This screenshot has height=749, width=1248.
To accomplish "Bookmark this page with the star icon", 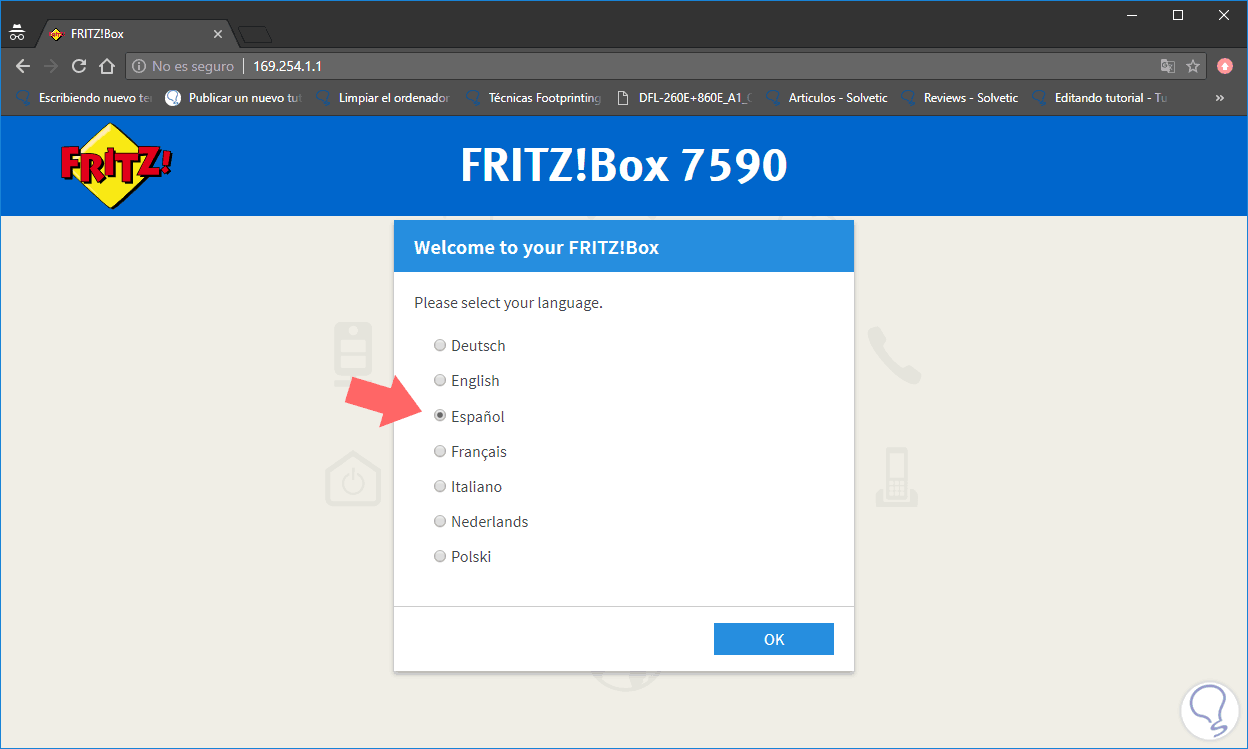I will click(x=1193, y=66).
